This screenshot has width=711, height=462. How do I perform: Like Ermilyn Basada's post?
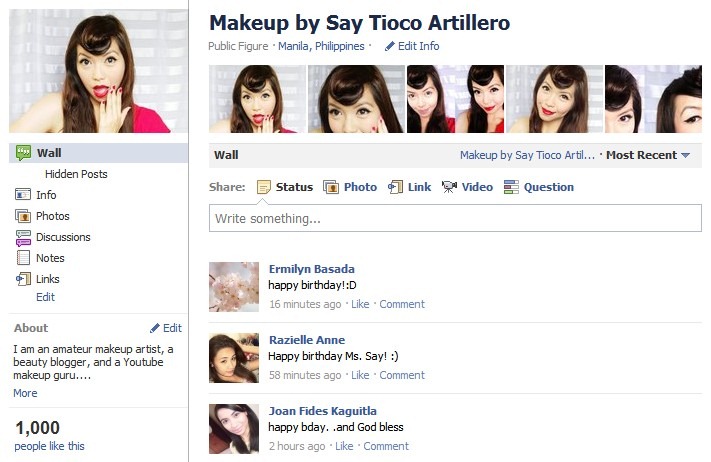[x=360, y=304]
